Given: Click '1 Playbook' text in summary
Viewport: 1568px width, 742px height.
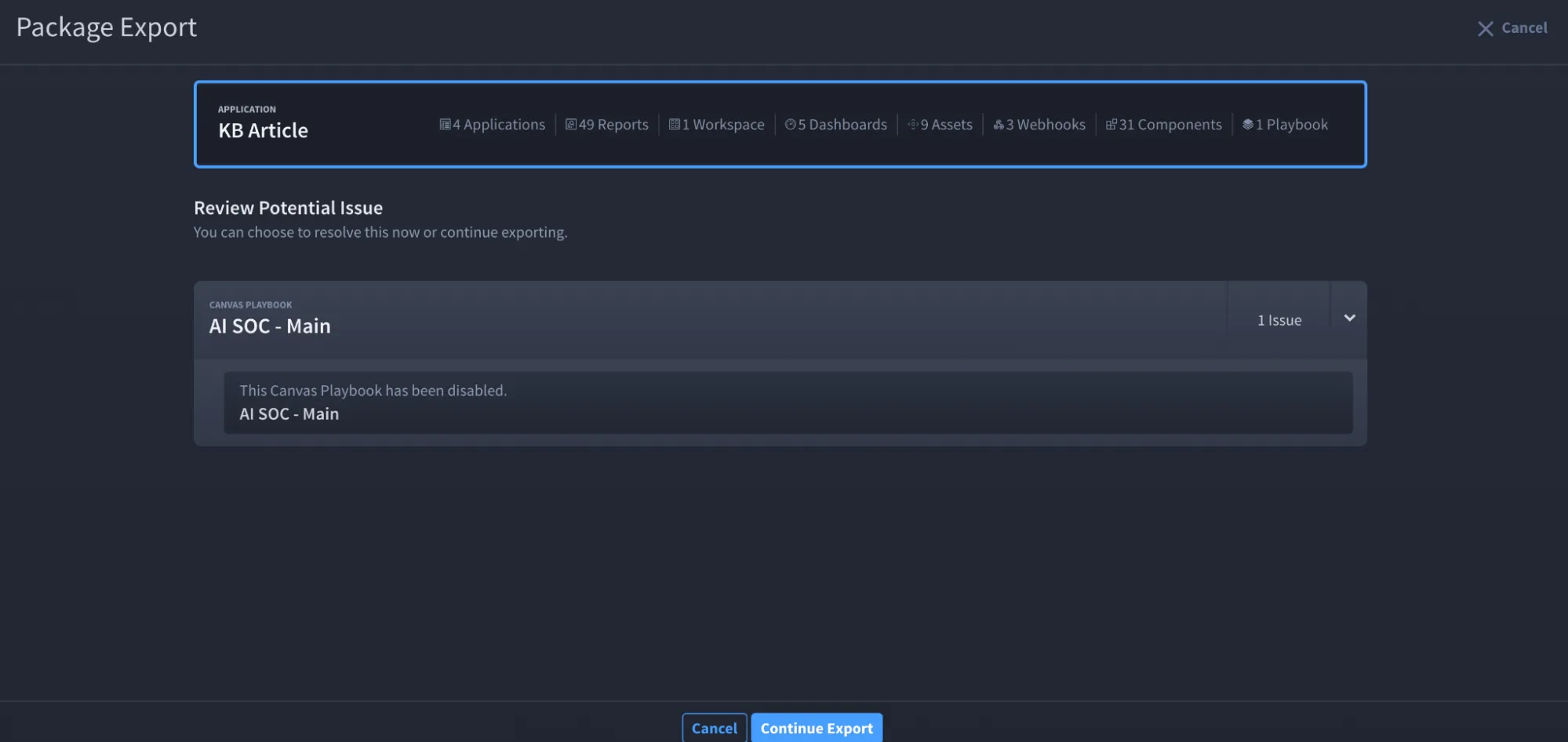Looking at the screenshot, I should pyautogui.click(x=1292, y=125).
